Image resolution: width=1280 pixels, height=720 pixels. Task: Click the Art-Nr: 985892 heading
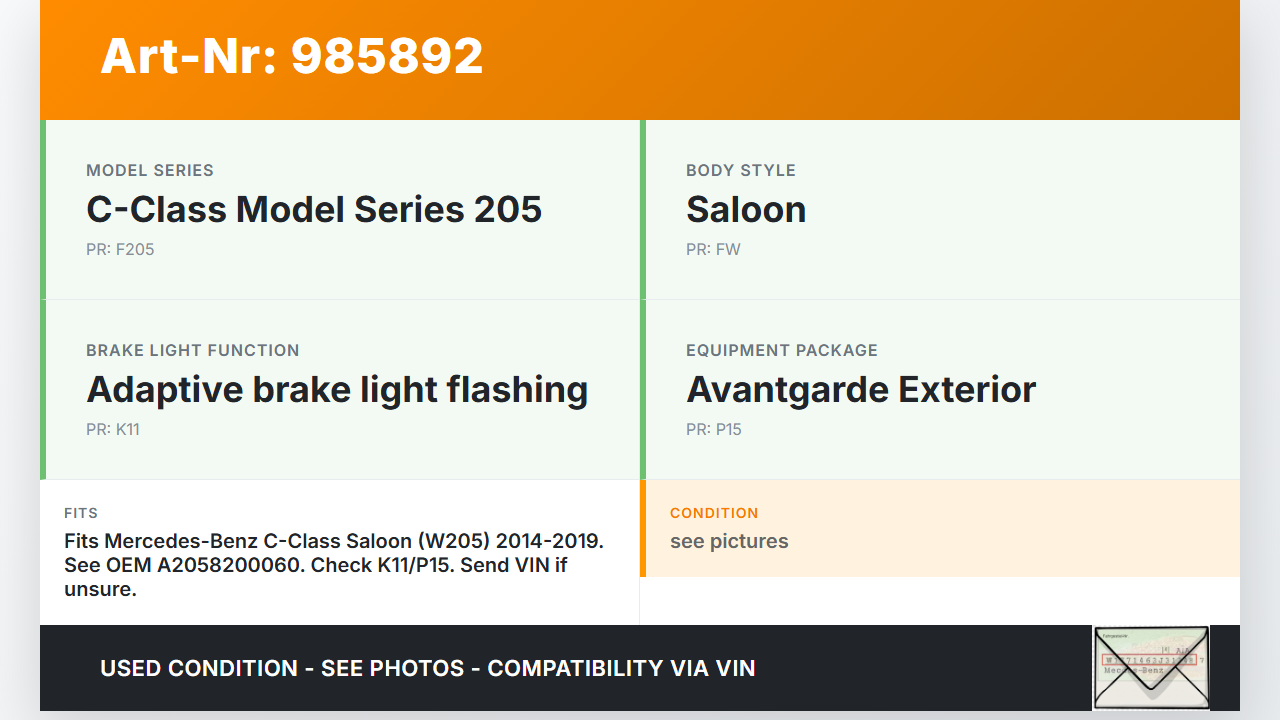(x=292, y=56)
